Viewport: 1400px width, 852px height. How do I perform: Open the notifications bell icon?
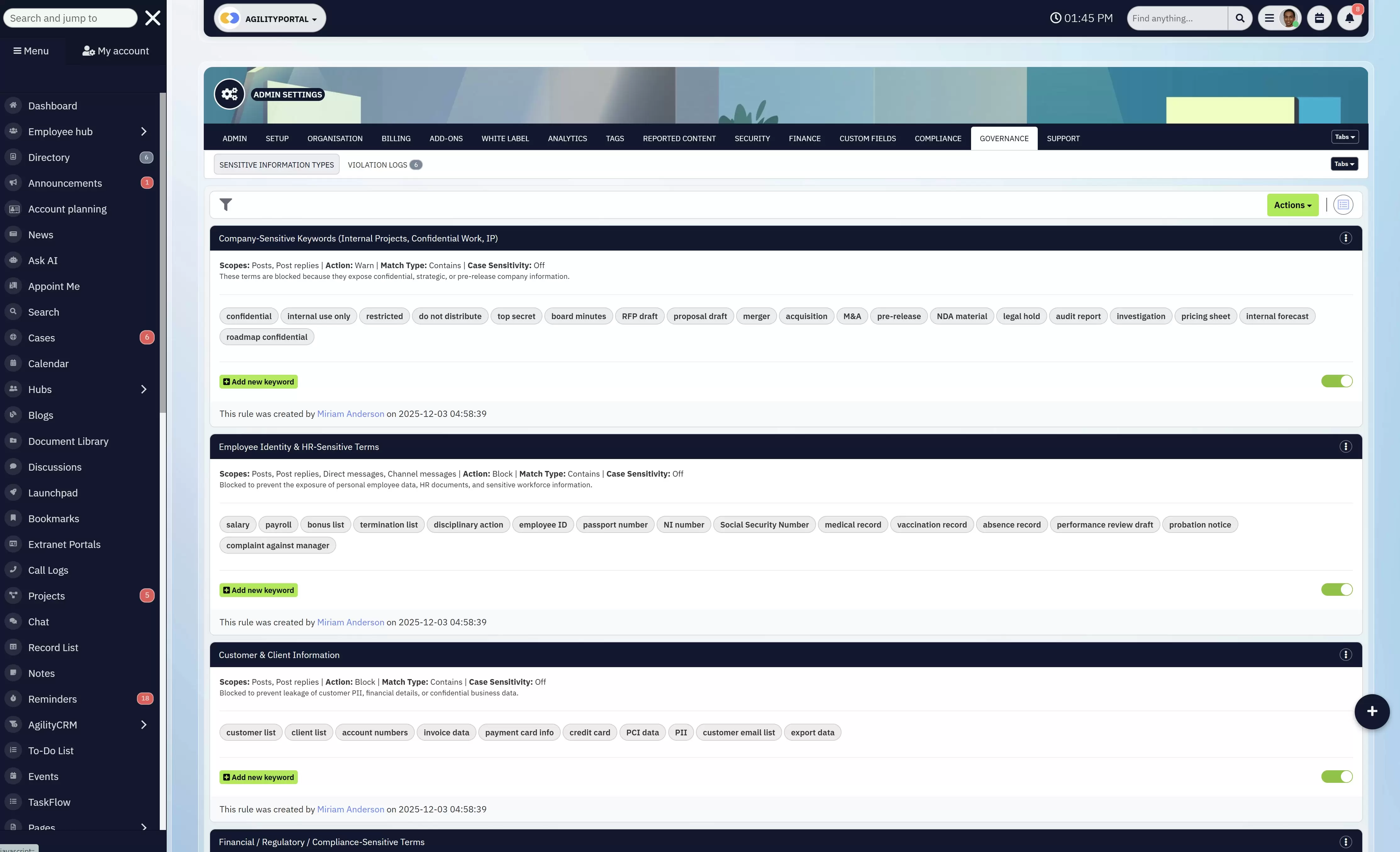click(1349, 18)
